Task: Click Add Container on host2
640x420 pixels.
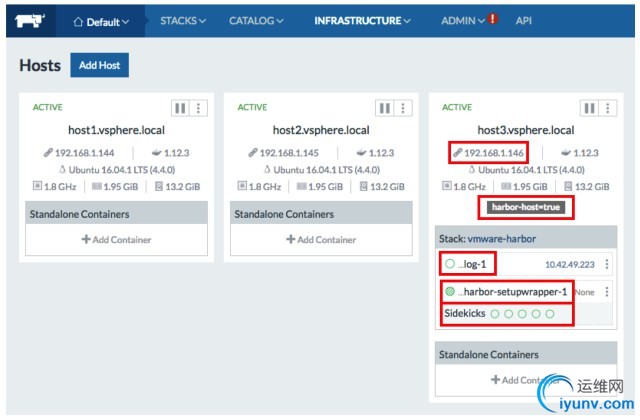Action: (x=321, y=240)
